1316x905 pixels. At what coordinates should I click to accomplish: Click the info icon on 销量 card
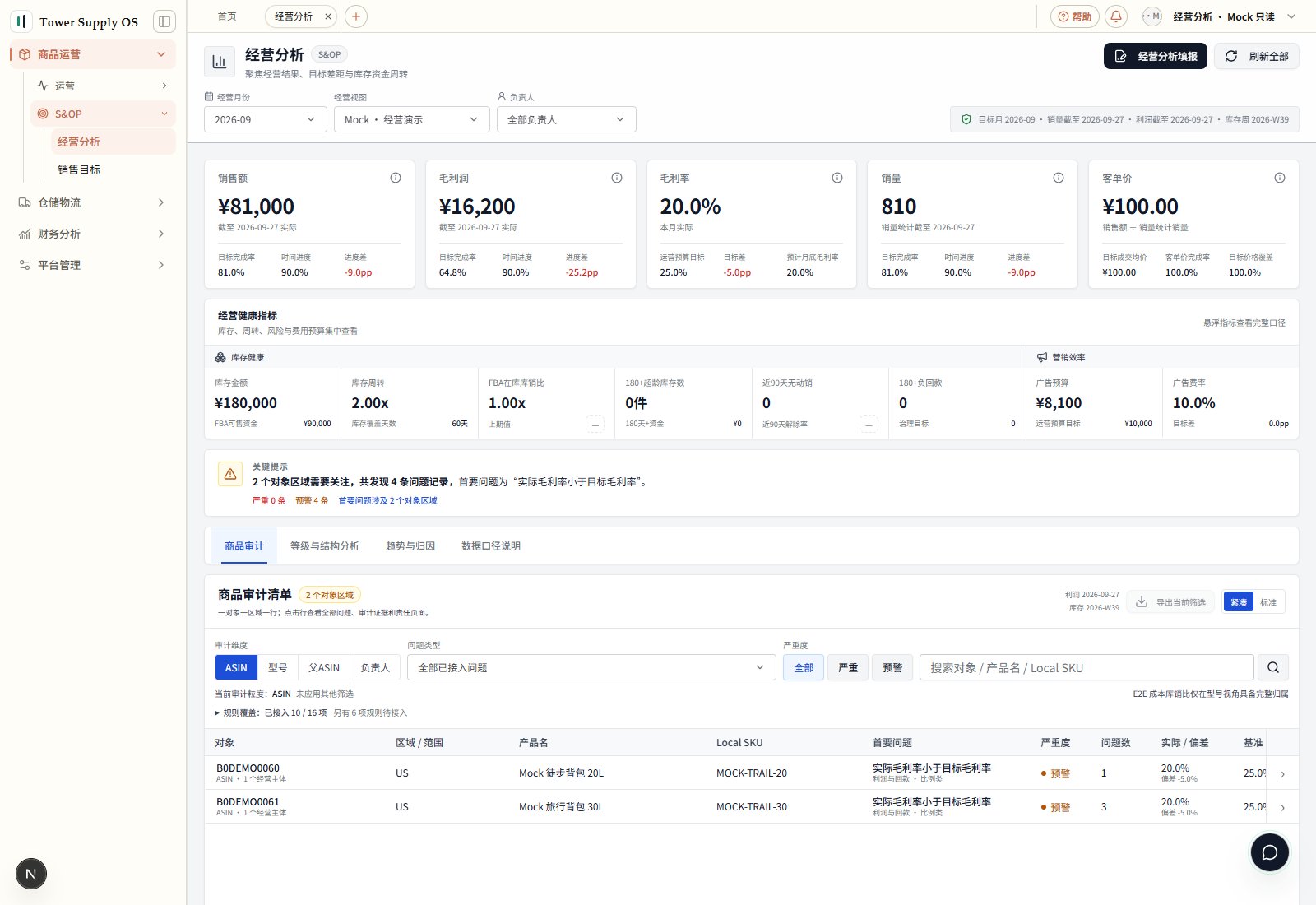pyautogui.click(x=1059, y=178)
